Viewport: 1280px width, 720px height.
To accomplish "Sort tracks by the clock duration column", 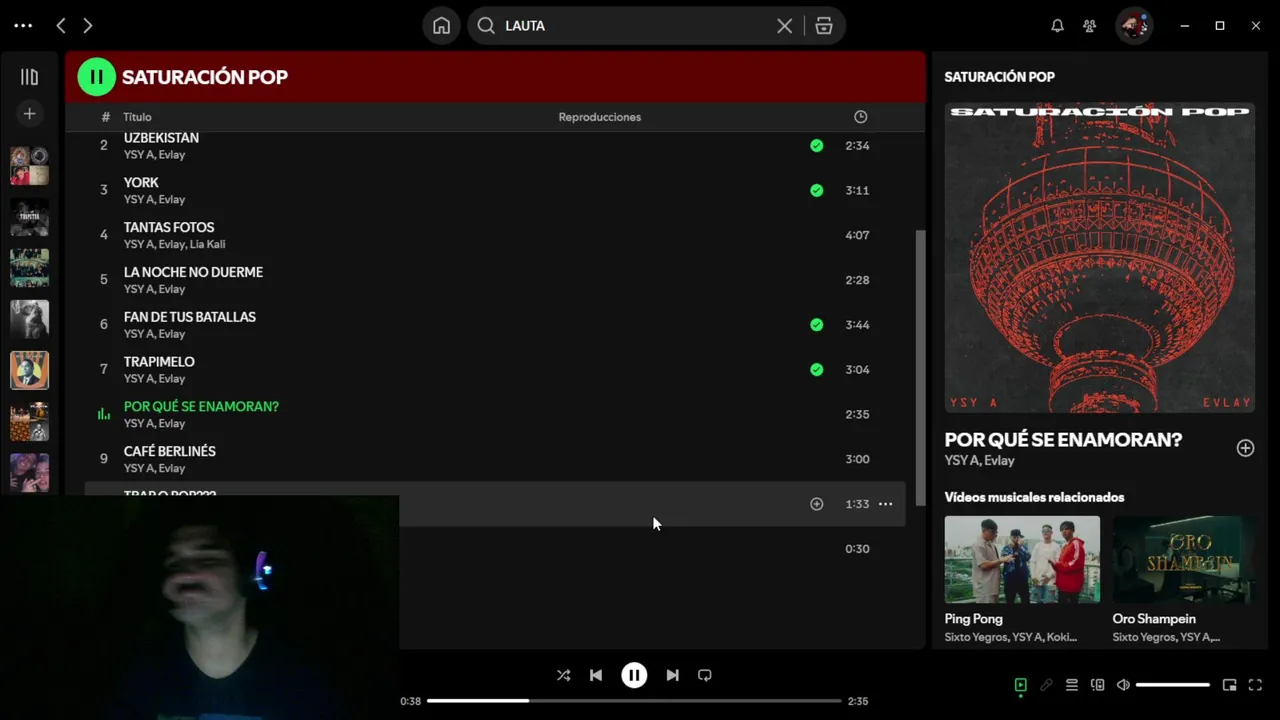I will point(860,117).
